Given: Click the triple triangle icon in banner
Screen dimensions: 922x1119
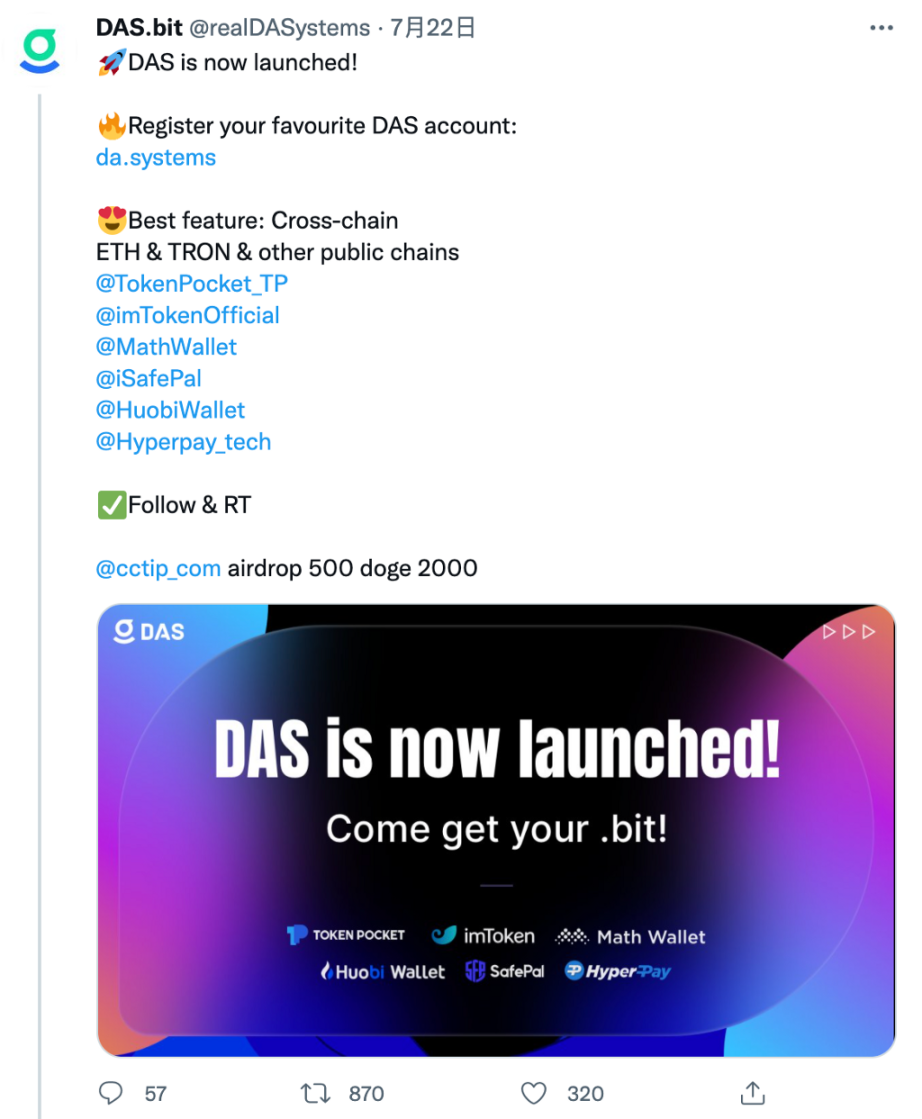Looking at the screenshot, I should [848, 632].
